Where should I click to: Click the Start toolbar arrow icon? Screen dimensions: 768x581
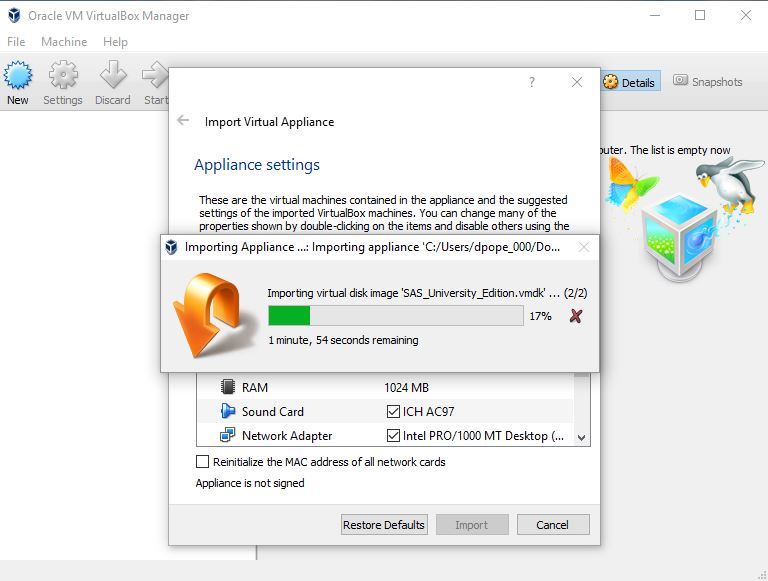tap(156, 75)
